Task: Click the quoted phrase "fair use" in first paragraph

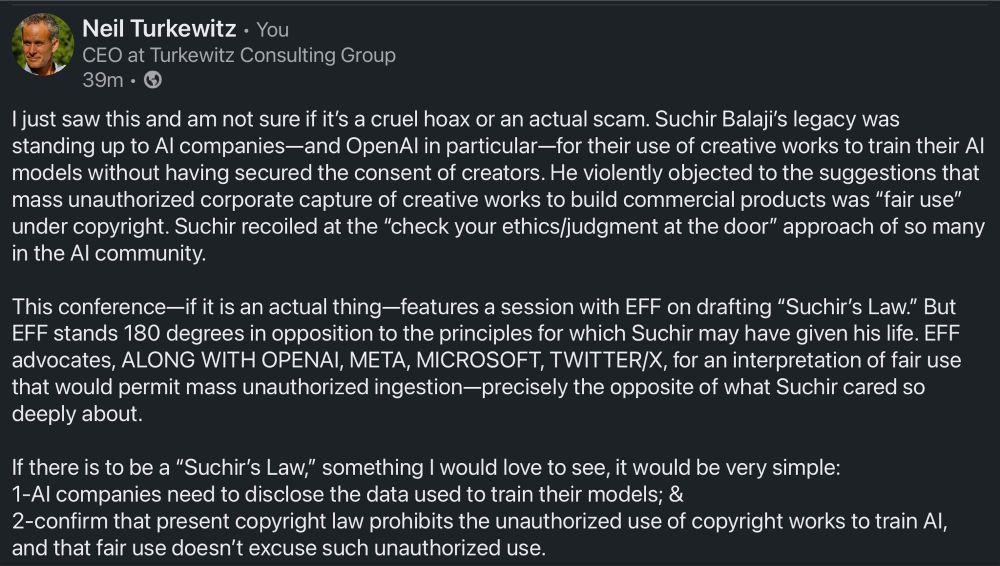Action: 920,200
